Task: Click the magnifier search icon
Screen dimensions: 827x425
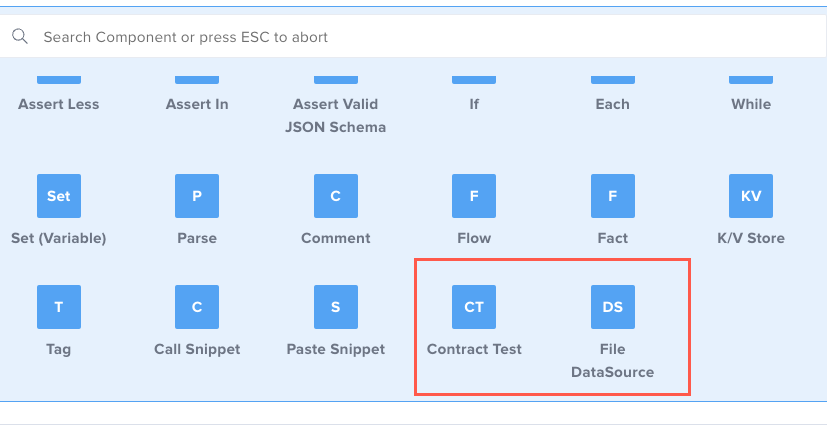Action: pyautogui.click(x=20, y=37)
